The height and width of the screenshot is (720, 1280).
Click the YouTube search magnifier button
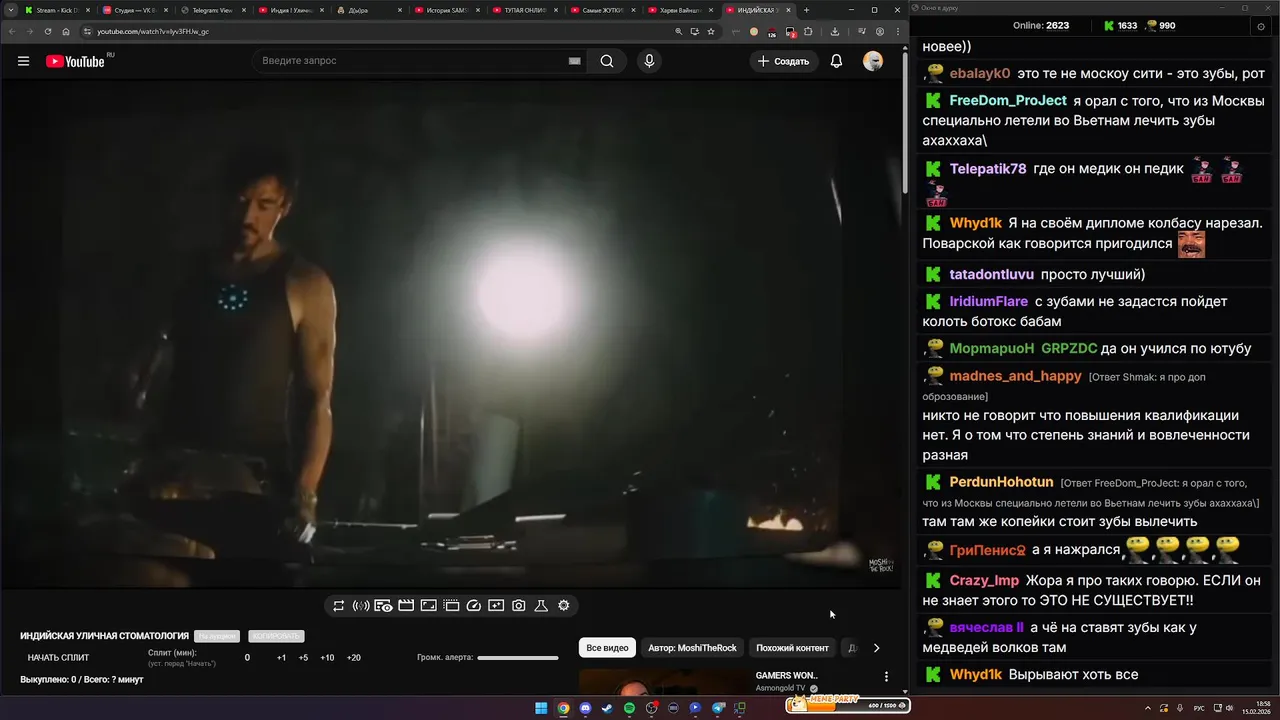[x=607, y=61]
